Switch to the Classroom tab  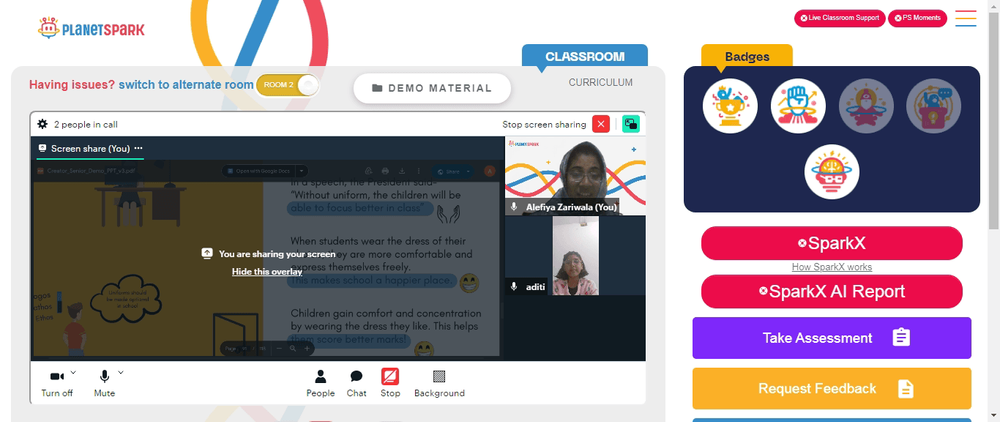[x=585, y=56]
